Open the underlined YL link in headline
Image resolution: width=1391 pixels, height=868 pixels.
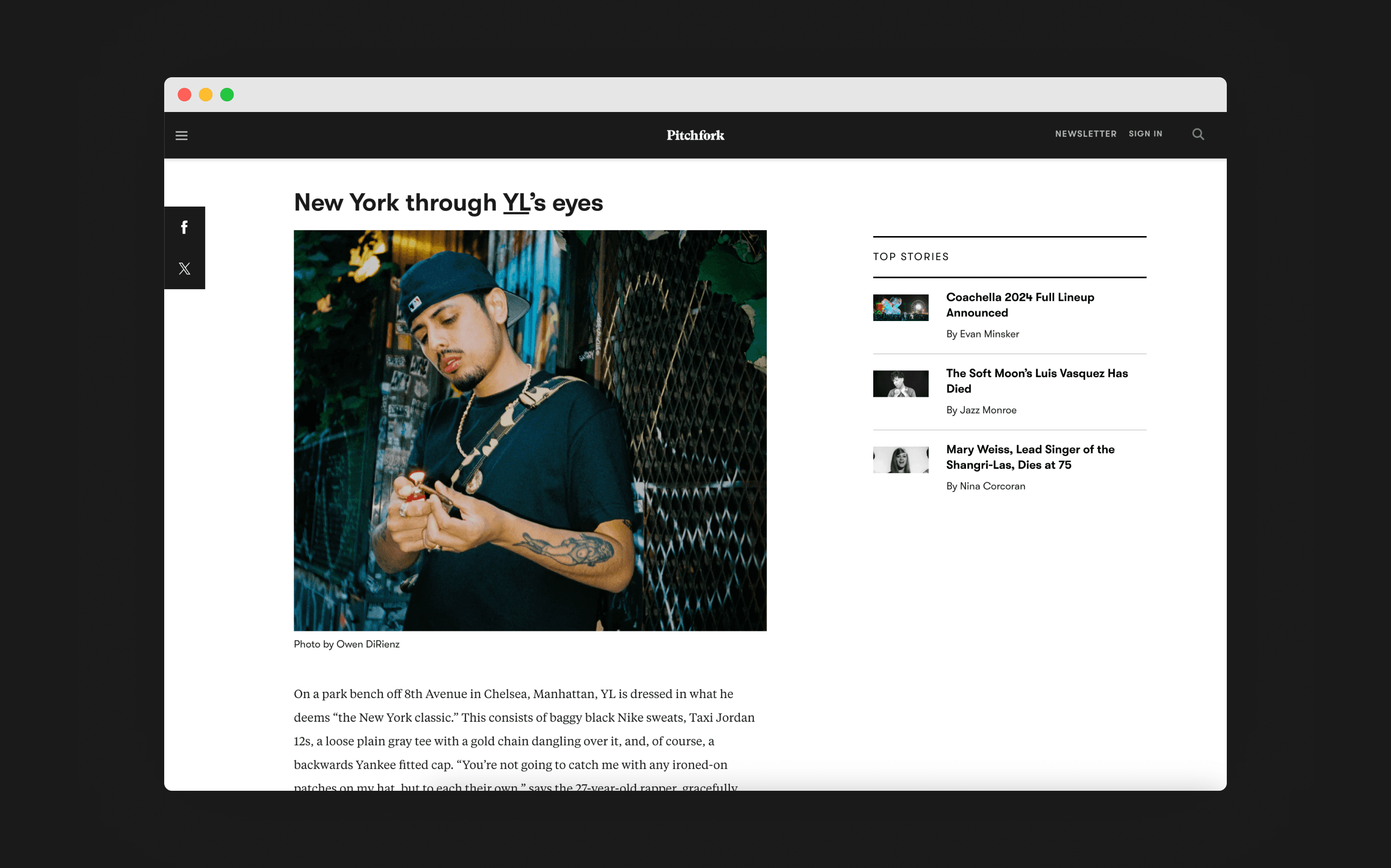pyautogui.click(x=516, y=203)
